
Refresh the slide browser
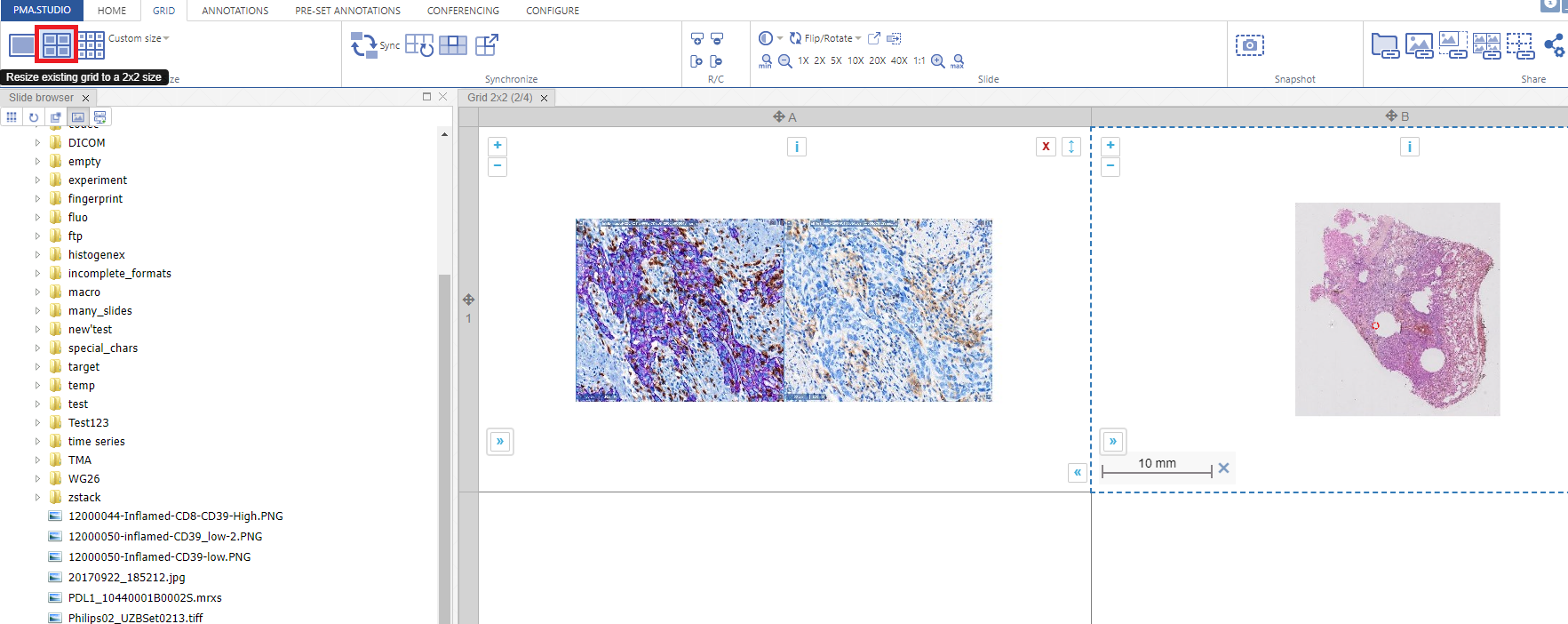[x=34, y=117]
